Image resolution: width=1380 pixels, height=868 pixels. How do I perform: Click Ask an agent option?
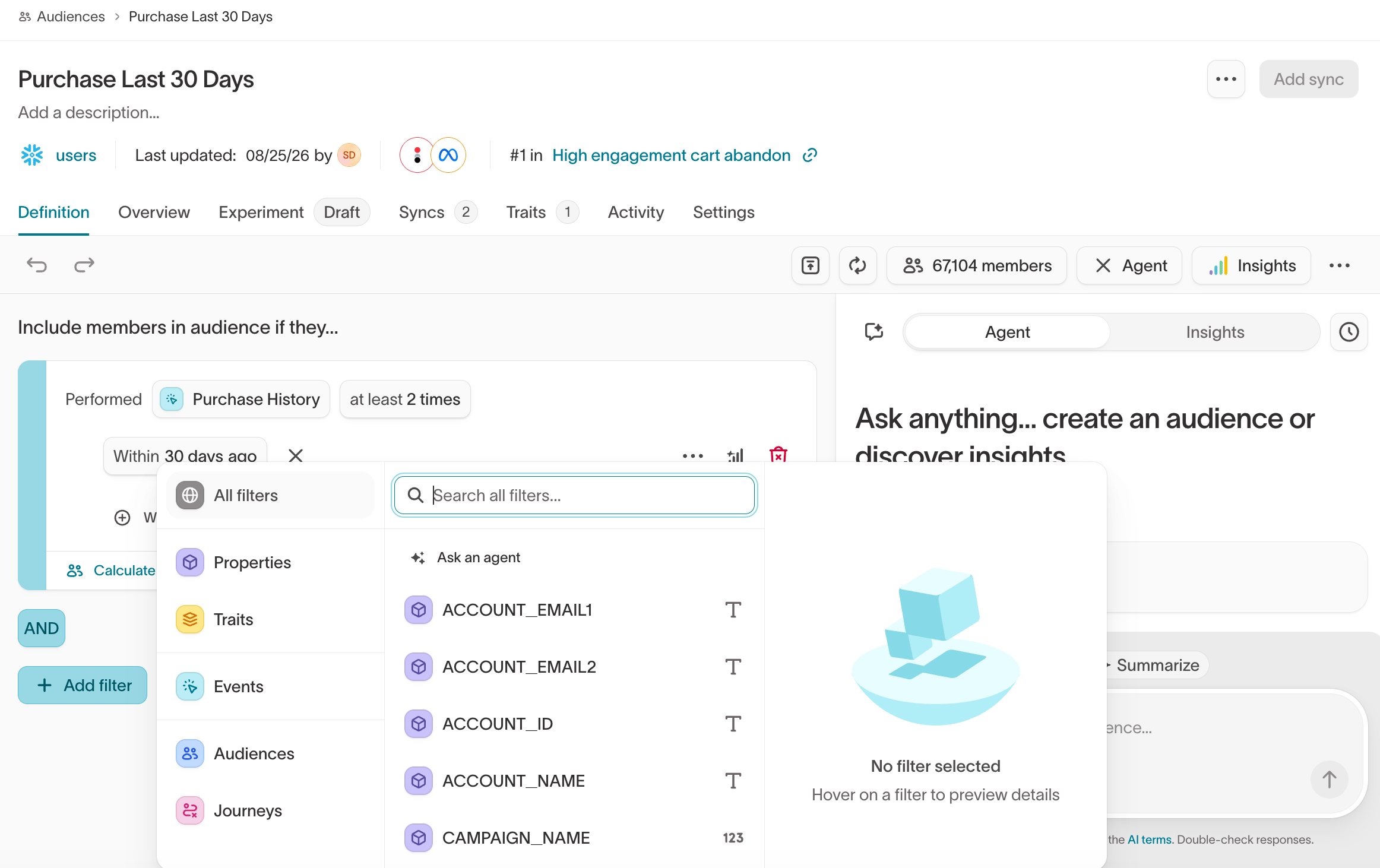tap(574, 557)
